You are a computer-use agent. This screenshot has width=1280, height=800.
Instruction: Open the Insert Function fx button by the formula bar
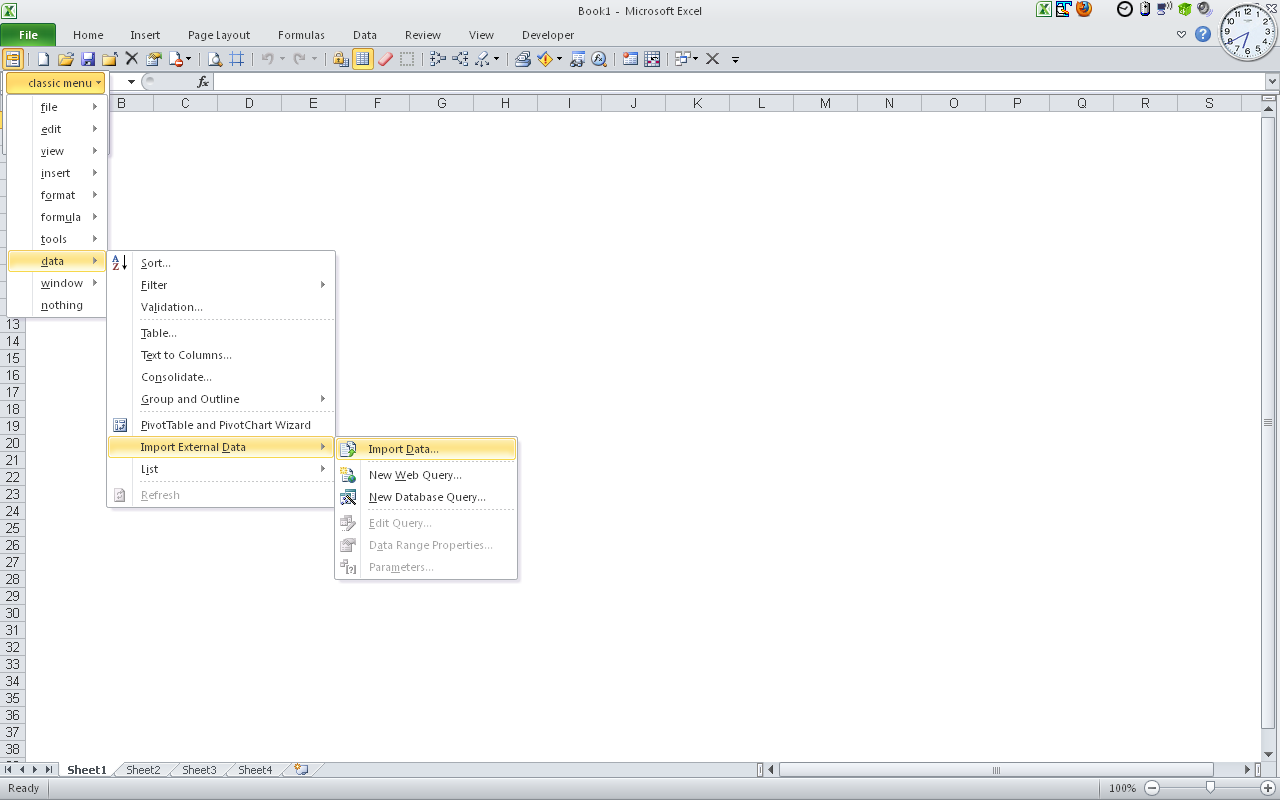pos(203,82)
